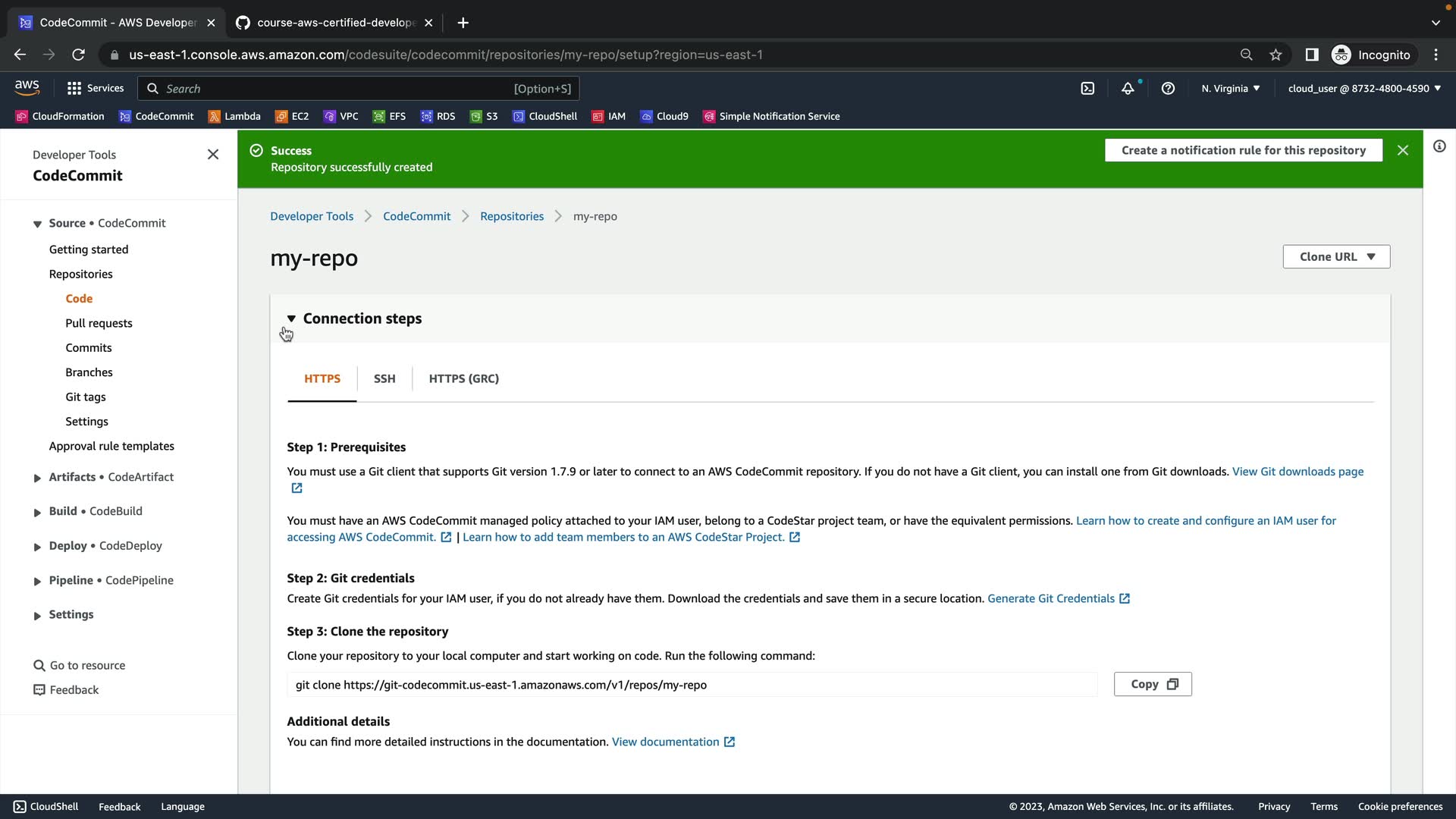
Task: Expand Build CodeBuild section in sidebar
Action: click(37, 512)
